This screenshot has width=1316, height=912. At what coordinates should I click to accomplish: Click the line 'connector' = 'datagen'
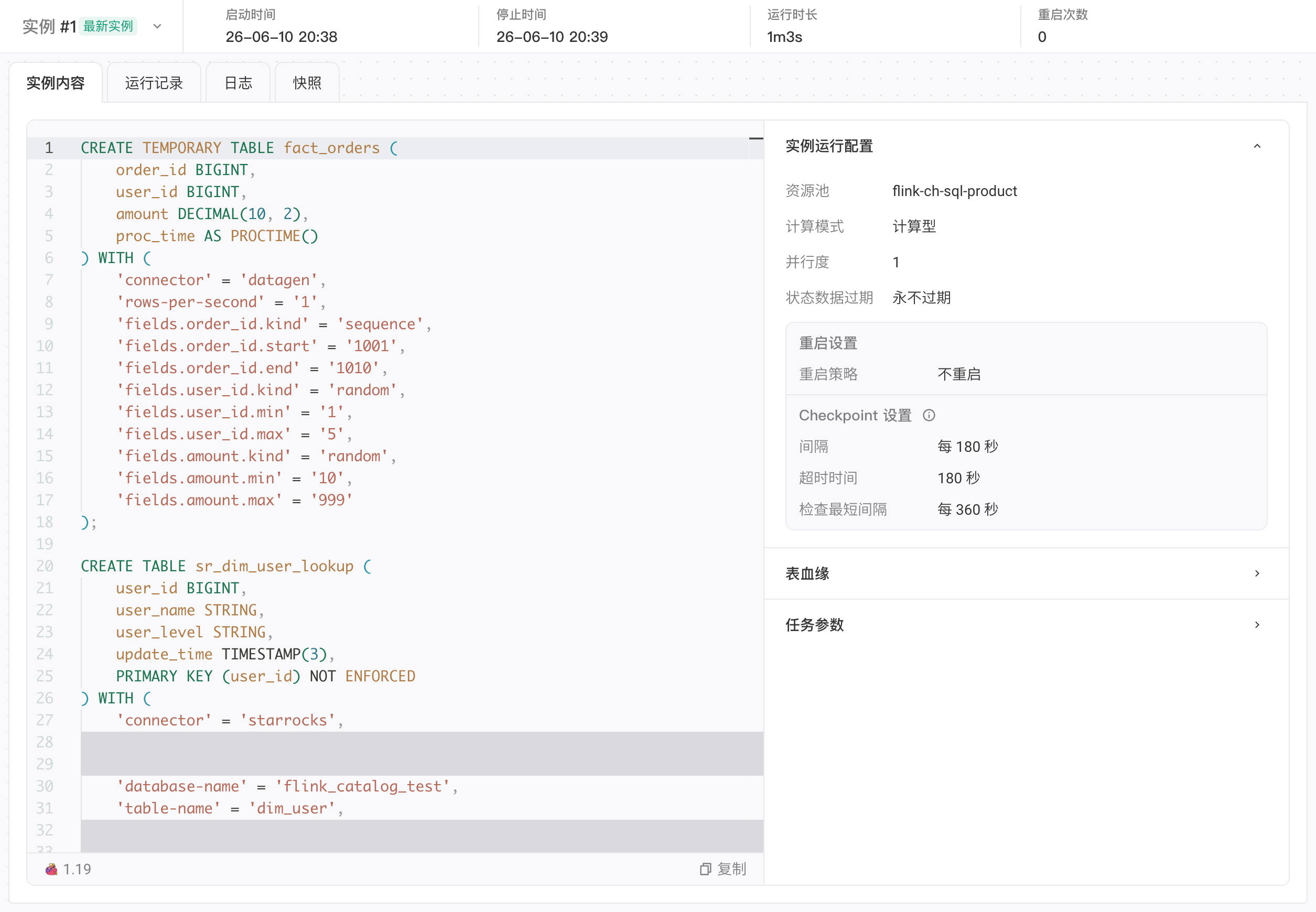pos(221,280)
